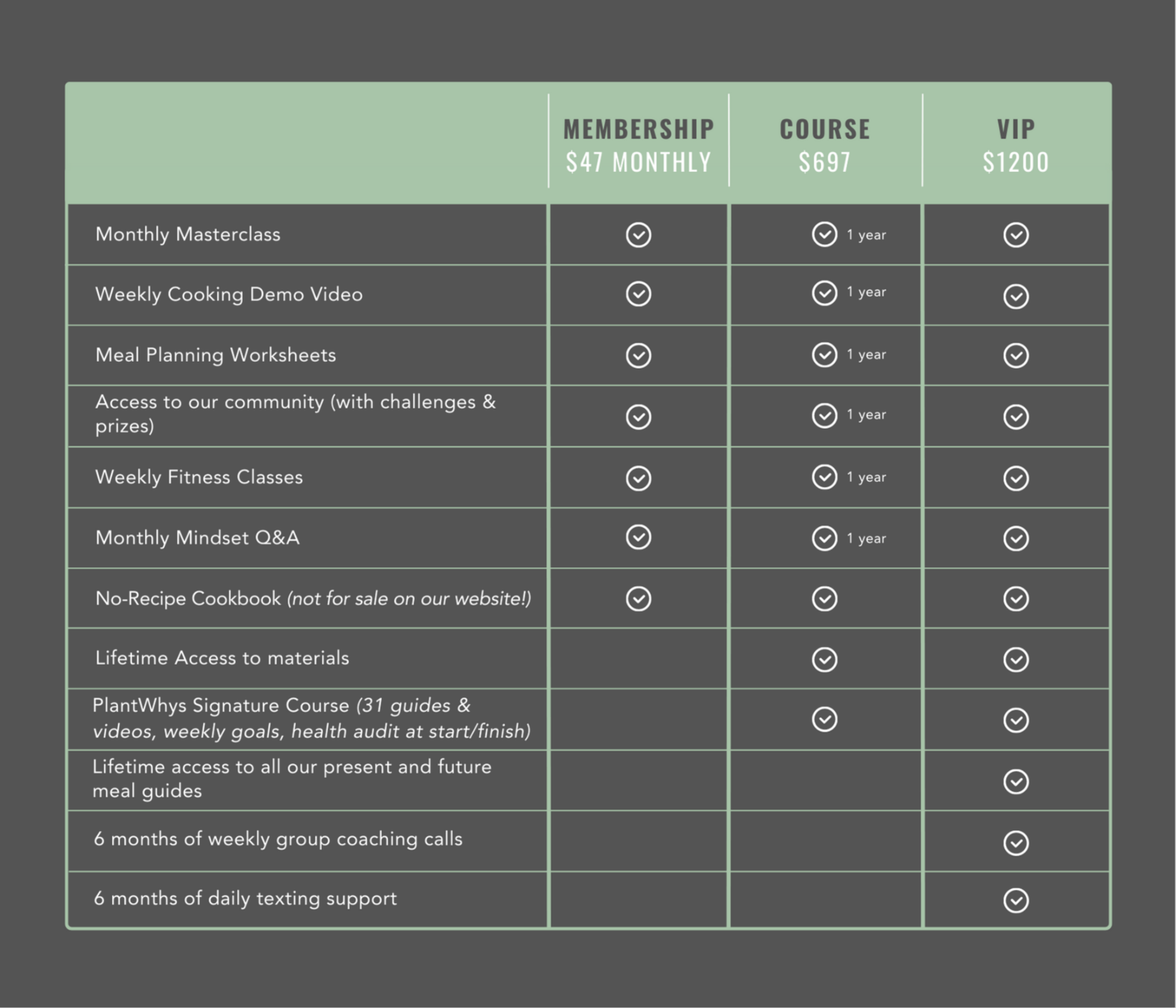Click Course checkmark for Monthly Mindset Q&A

825,538
